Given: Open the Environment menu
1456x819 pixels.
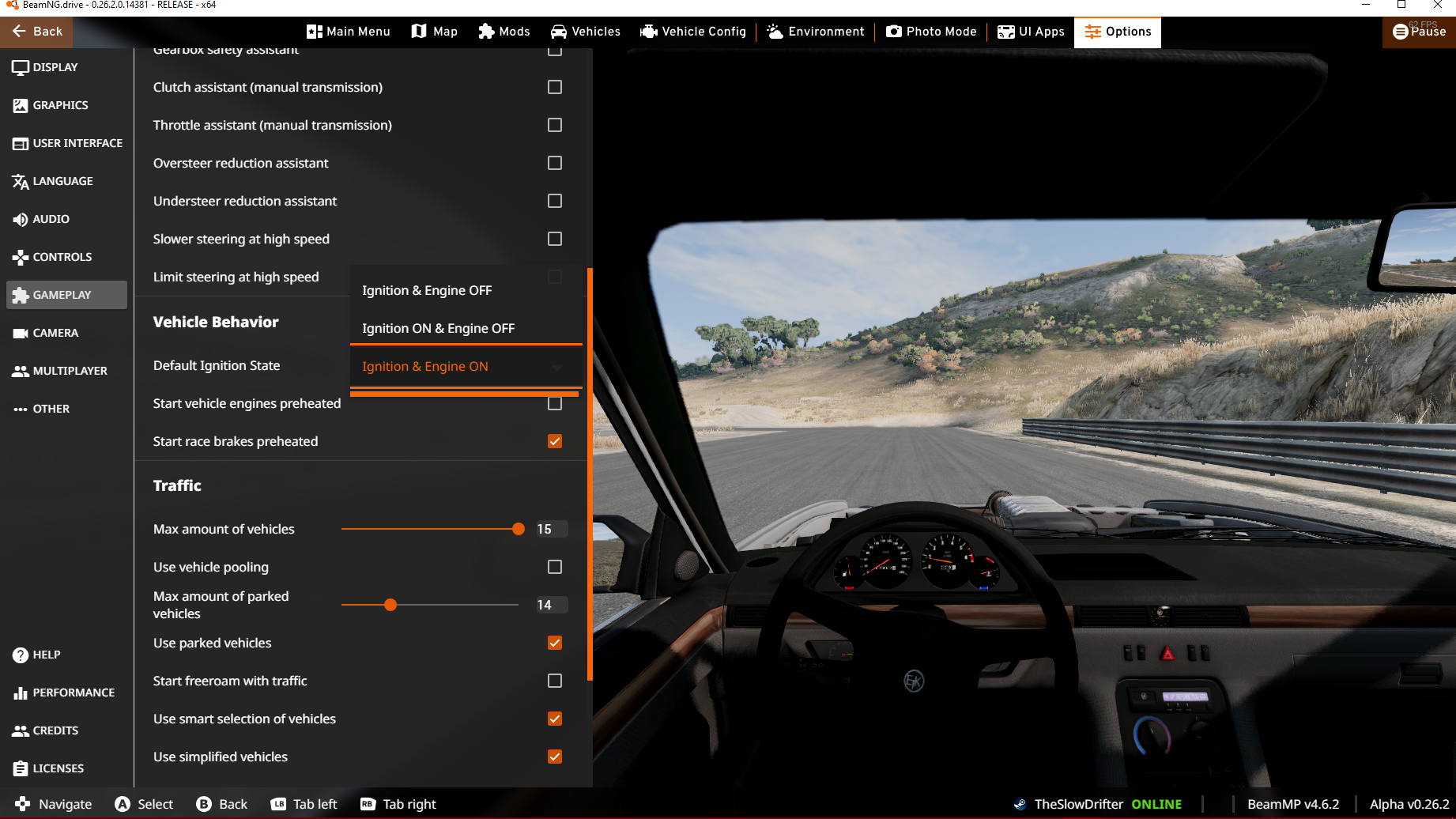Looking at the screenshot, I should pos(816,32).
